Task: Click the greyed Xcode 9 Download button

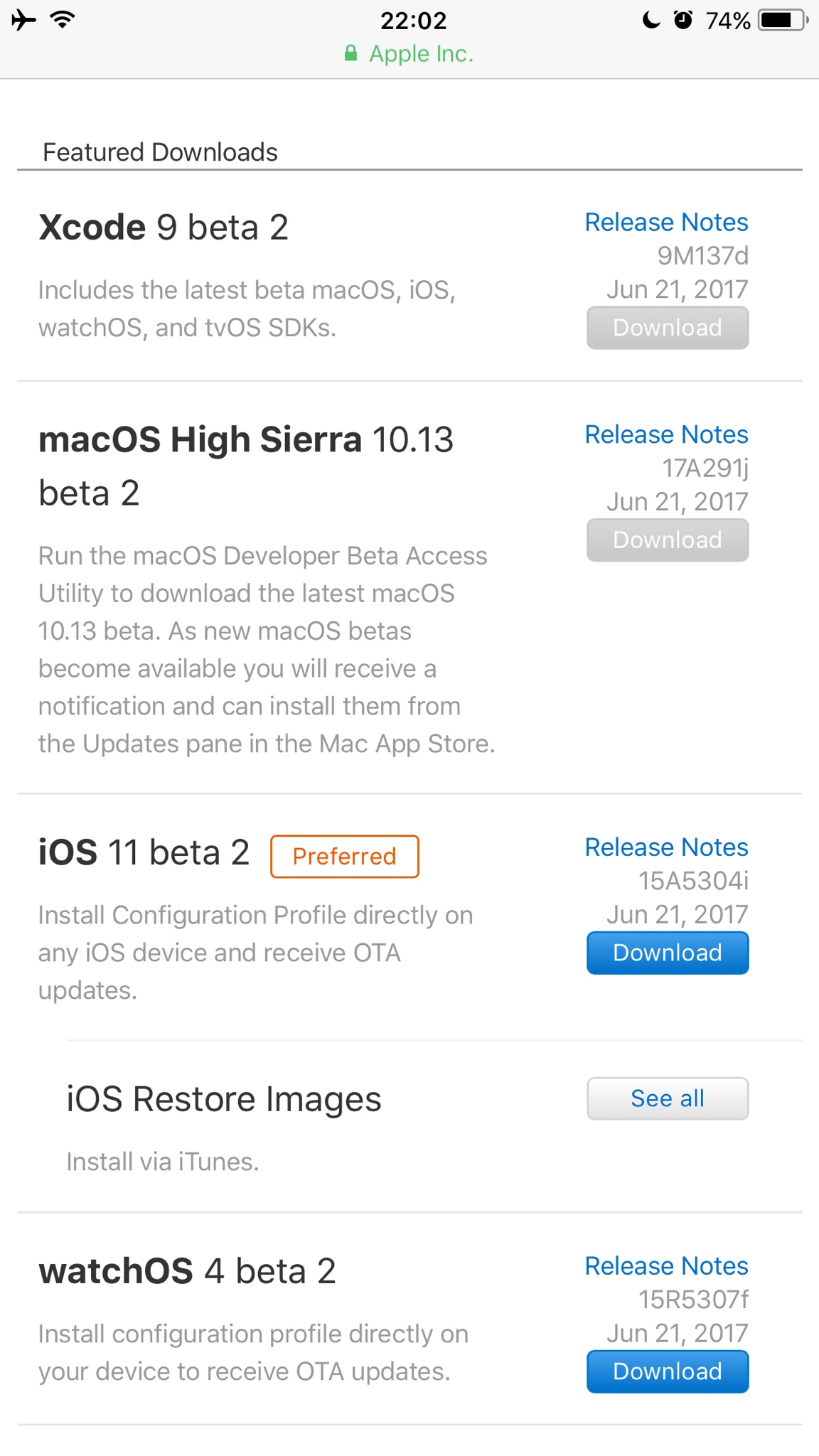Action: click(668, 328)
